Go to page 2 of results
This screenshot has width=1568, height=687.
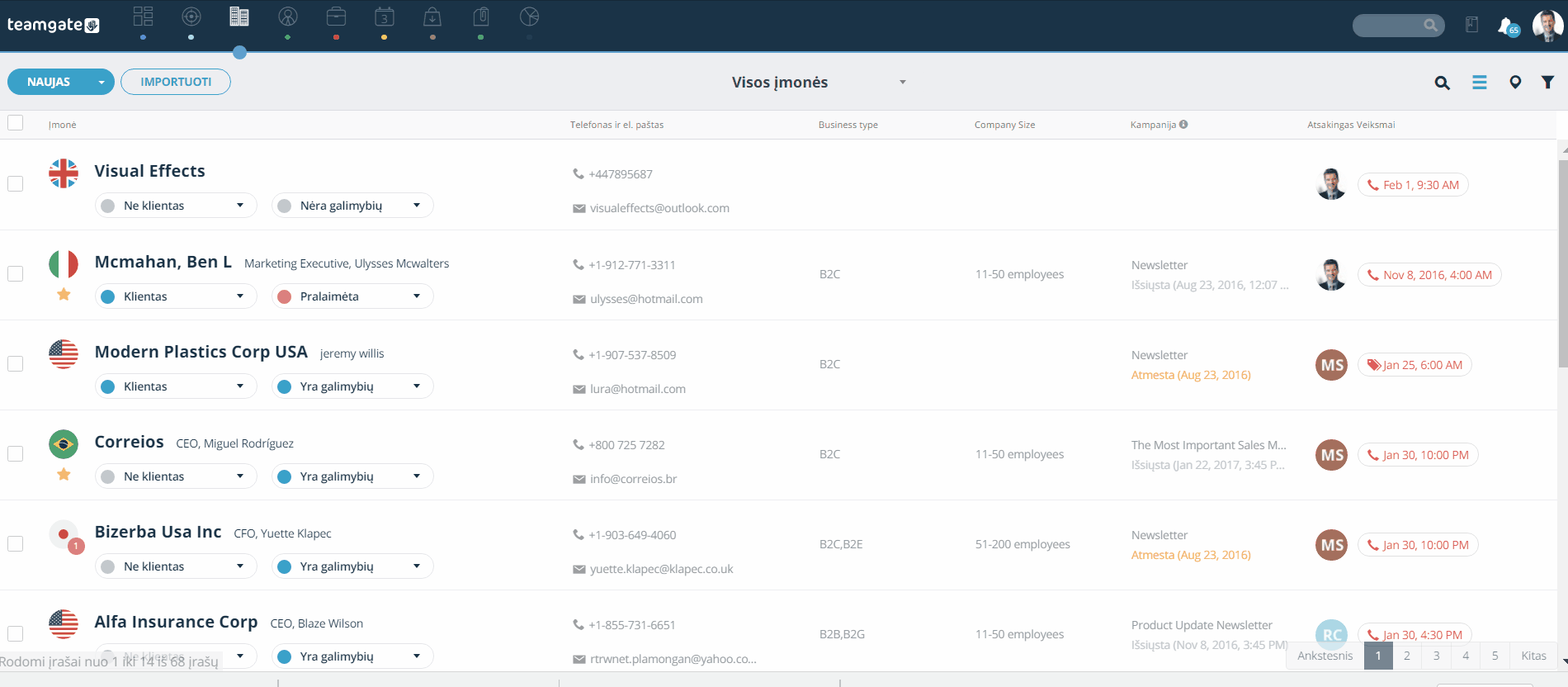point(1407,656)
